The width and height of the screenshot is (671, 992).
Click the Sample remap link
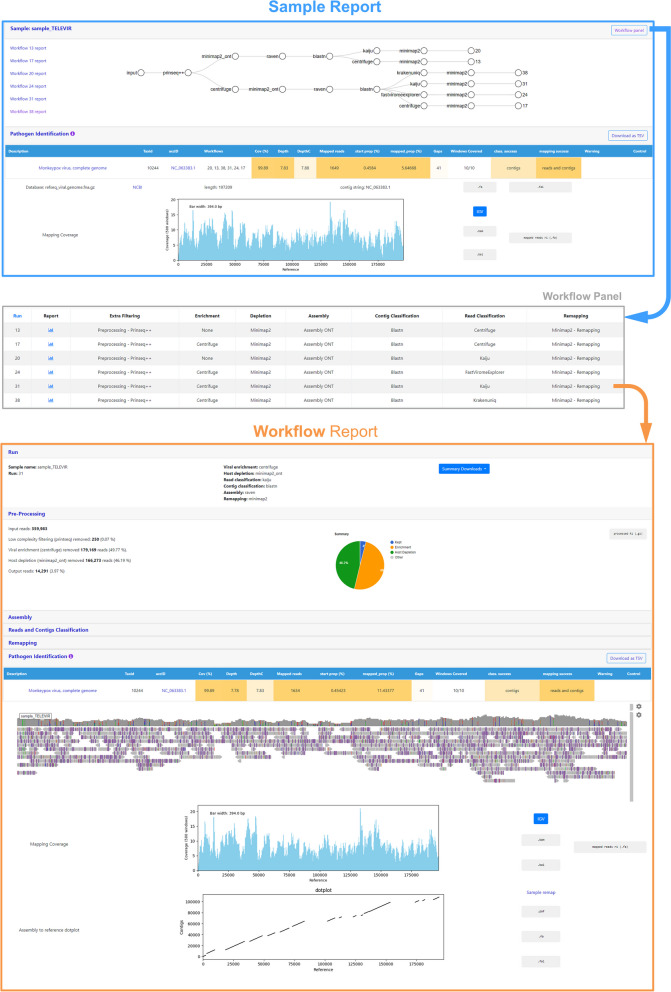tap(541, 892)
